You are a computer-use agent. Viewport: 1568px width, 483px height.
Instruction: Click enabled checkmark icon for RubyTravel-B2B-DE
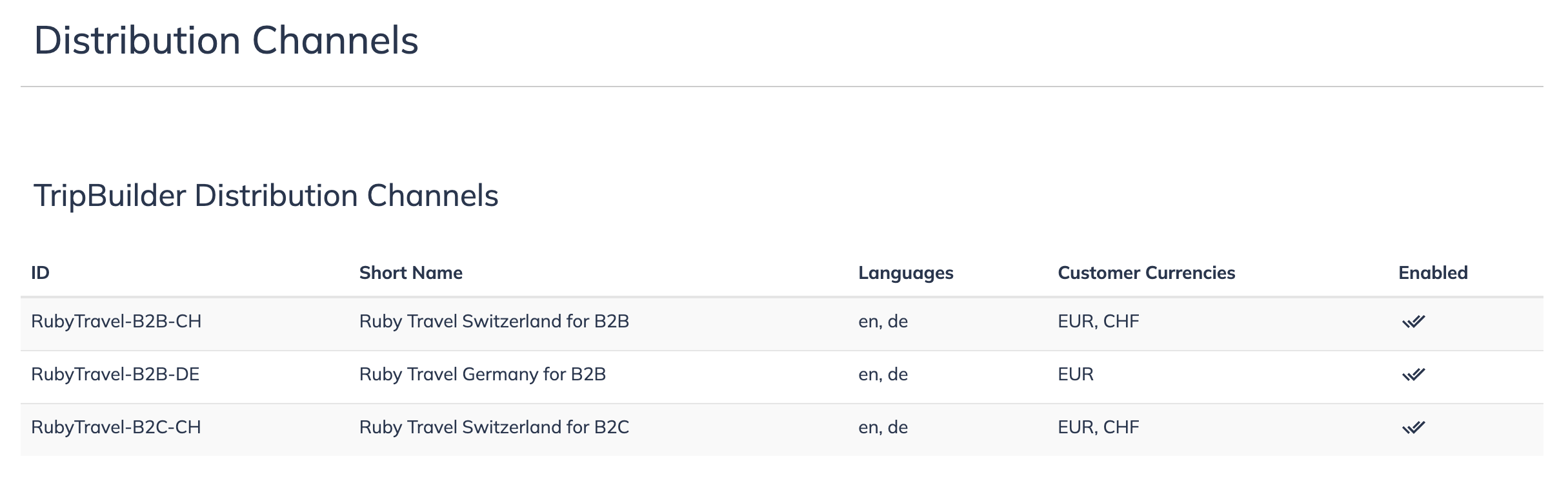(1413, 375)
